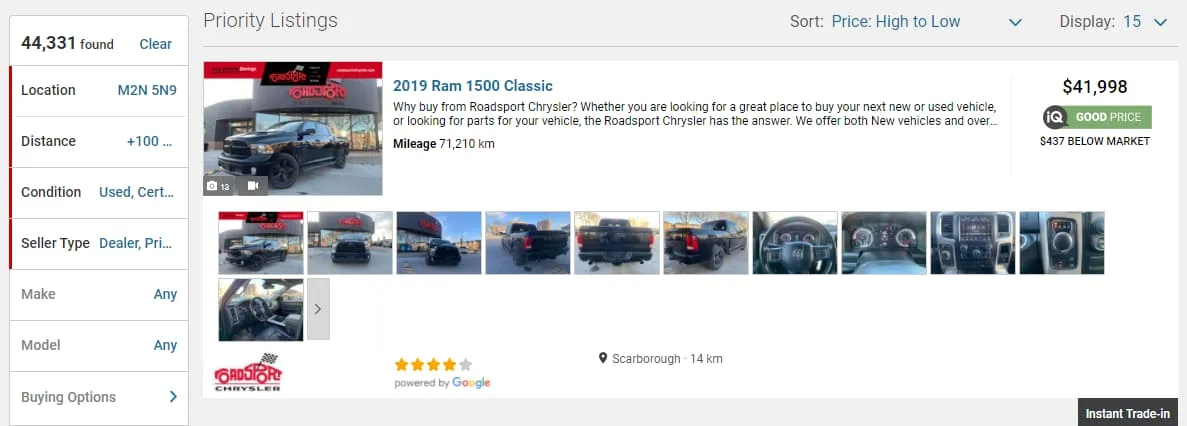
Task: Click the iQ Good Price badge
Action: coord(1097,117)
